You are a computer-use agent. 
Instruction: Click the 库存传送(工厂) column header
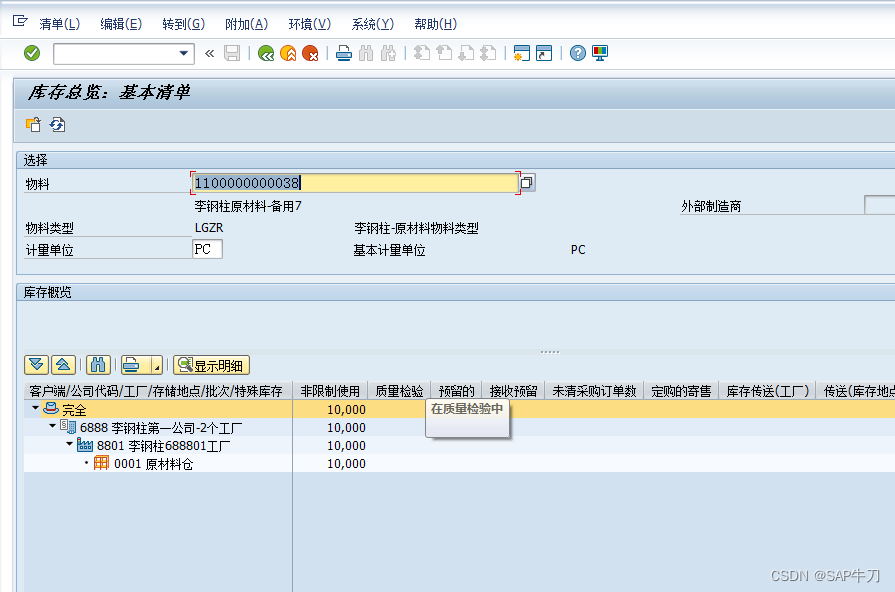tap(767, 390)
